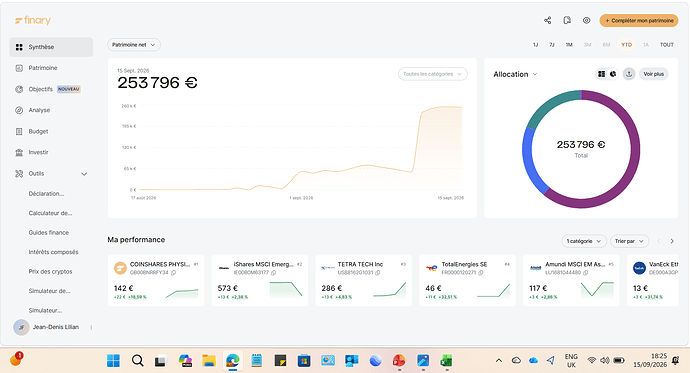
Task: Open the COINSHARES PHYSI... performance card
Action: click(156, 280)
